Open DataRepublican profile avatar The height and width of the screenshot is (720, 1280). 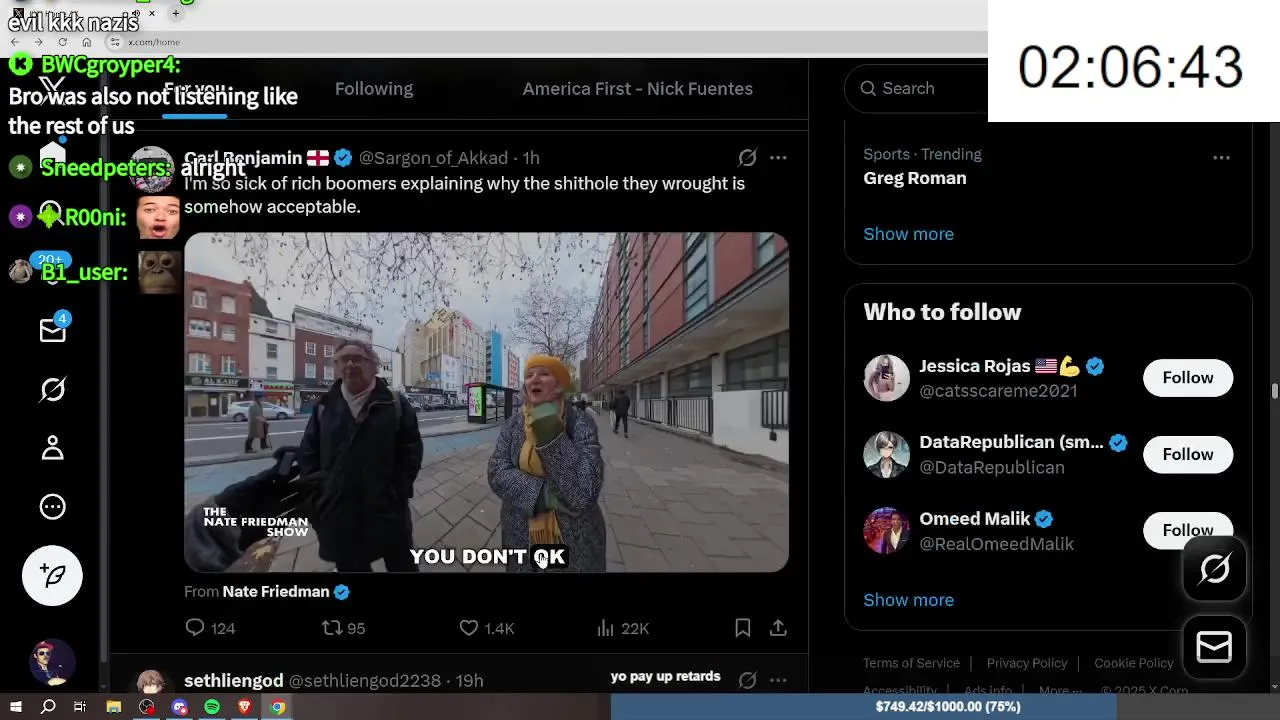(886, 454)
